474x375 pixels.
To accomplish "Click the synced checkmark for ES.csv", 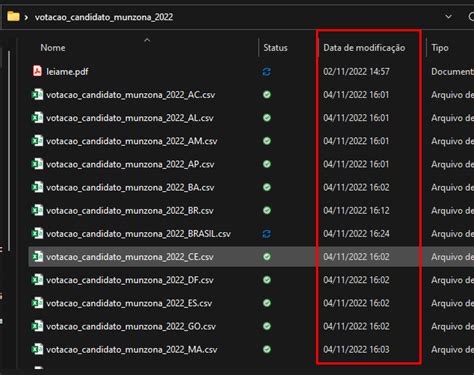I will point(267,303).
